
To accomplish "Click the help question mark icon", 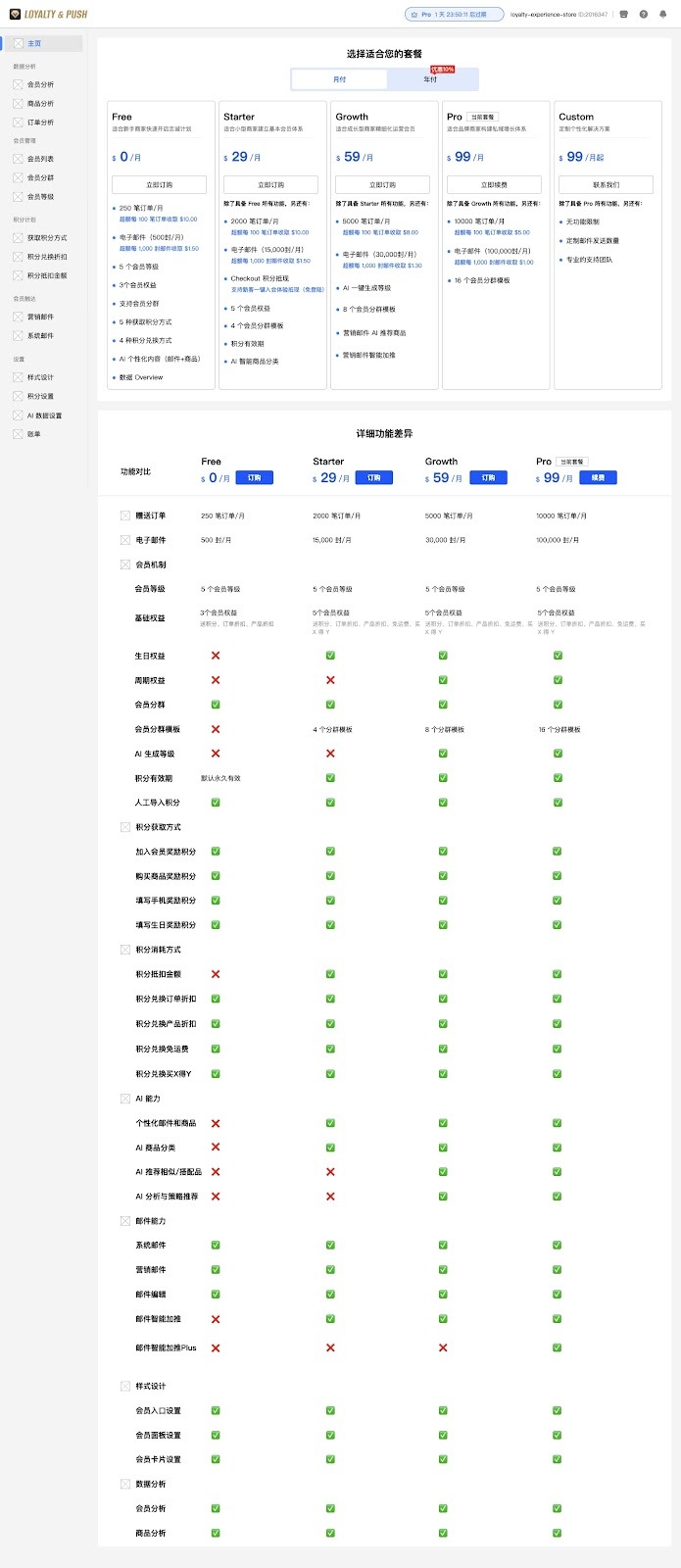I will pos(643,15).
